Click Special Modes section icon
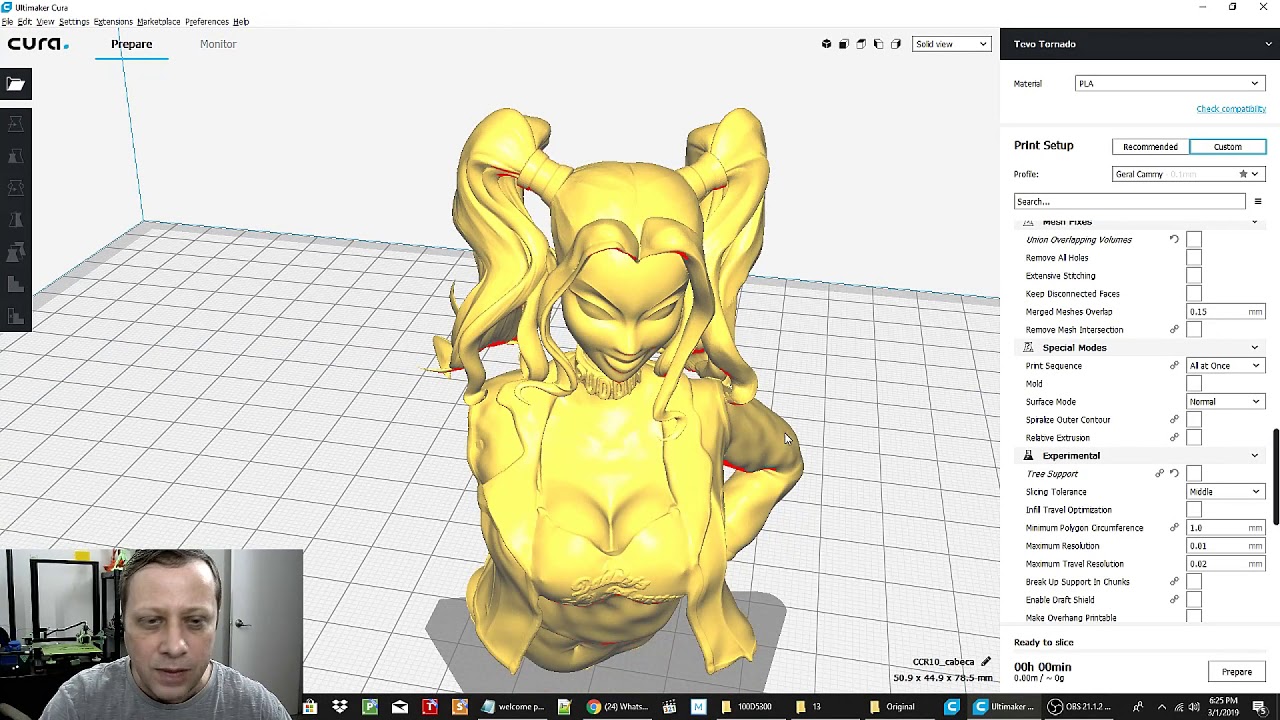Screen dimensions: 1280x720 tap(1028, 347)
